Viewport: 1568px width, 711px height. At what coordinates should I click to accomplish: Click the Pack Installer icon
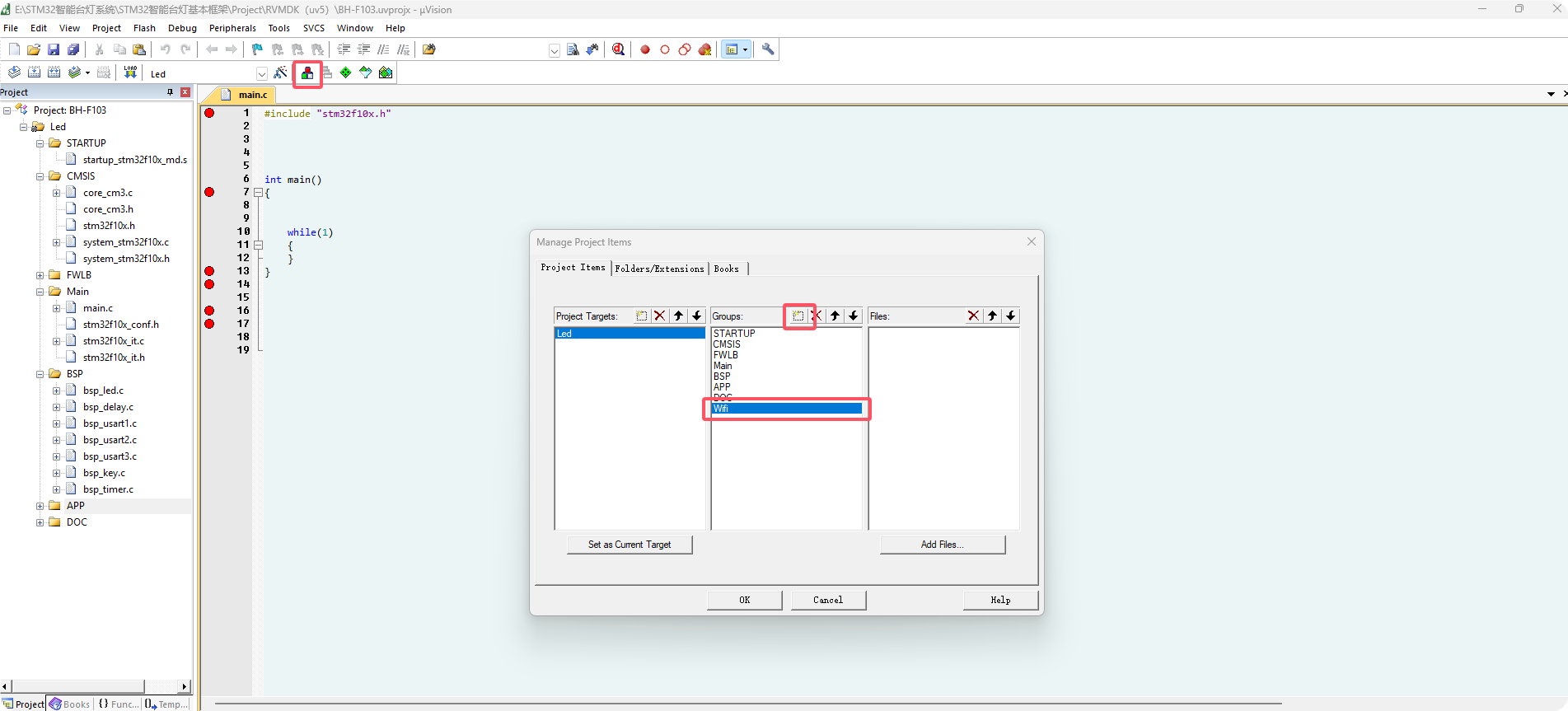(x=386, y=73)
